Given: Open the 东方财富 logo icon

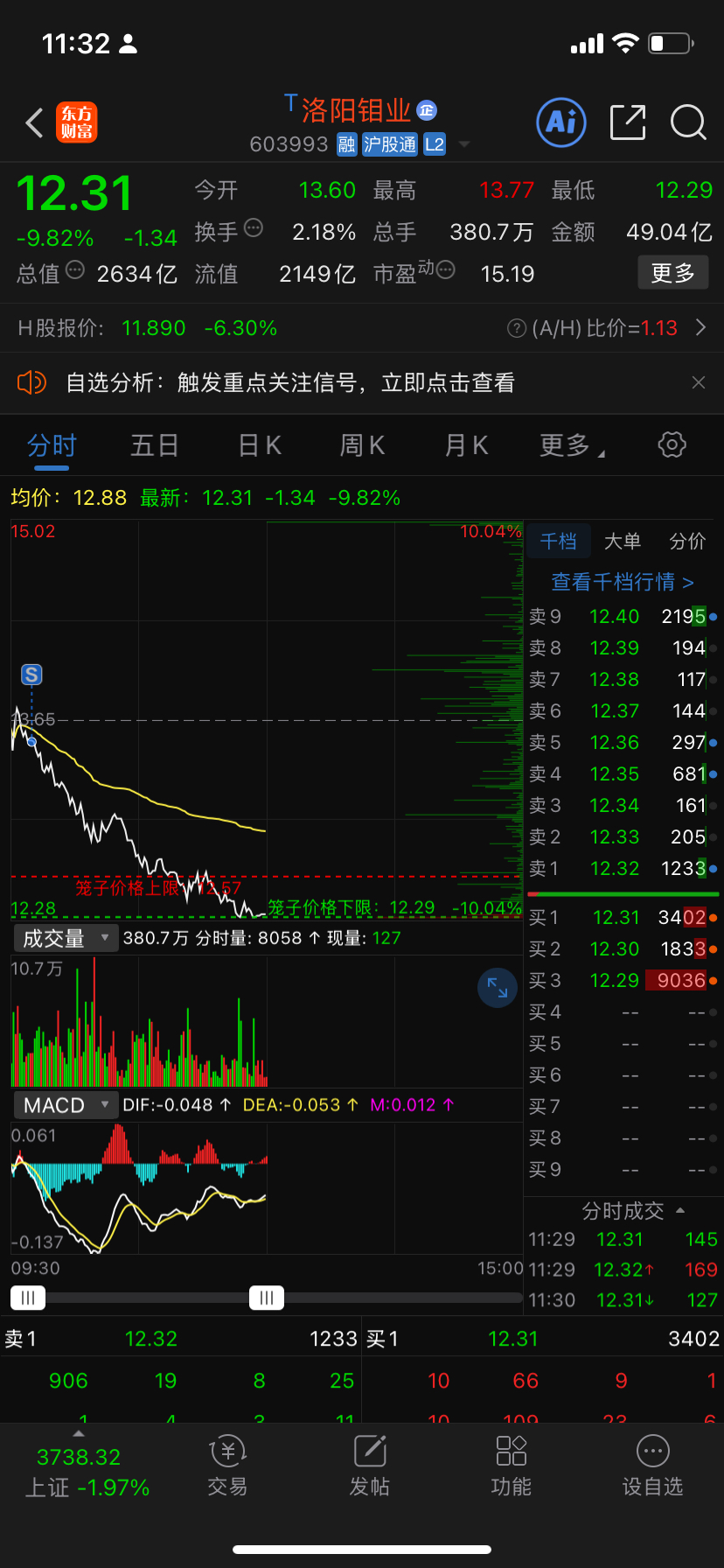Looking at the screenshot, I should click(x=77, y=122).
